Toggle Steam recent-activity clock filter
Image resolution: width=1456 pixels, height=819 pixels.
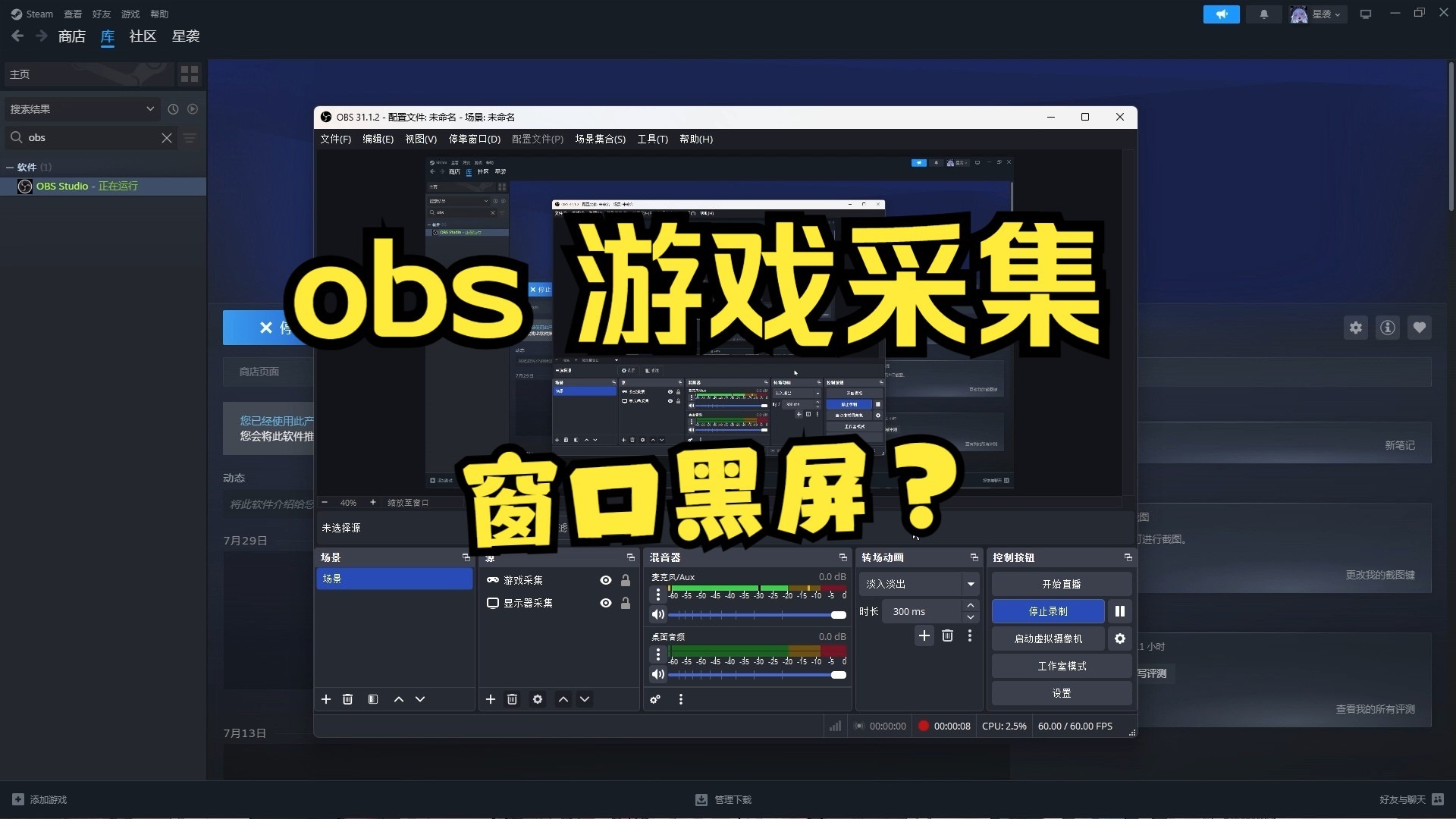(173, 109)
